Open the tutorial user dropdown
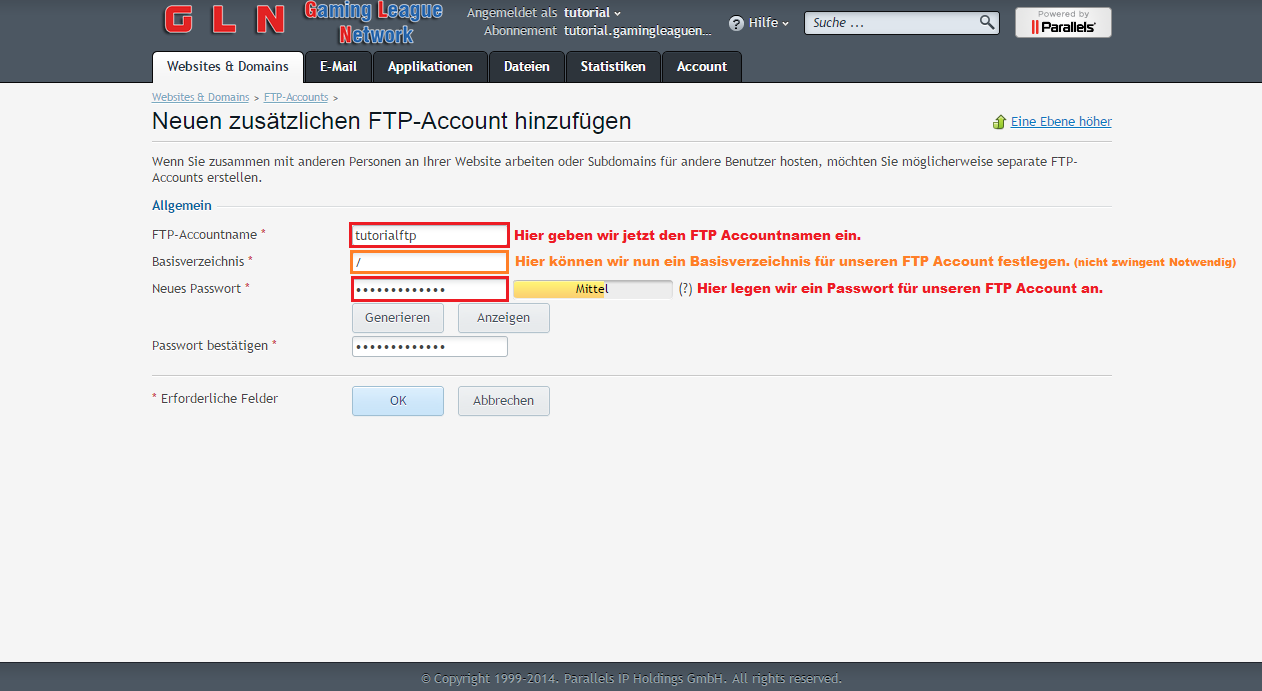The height and width of the screenshot is (691, 1262). (592, 13)
